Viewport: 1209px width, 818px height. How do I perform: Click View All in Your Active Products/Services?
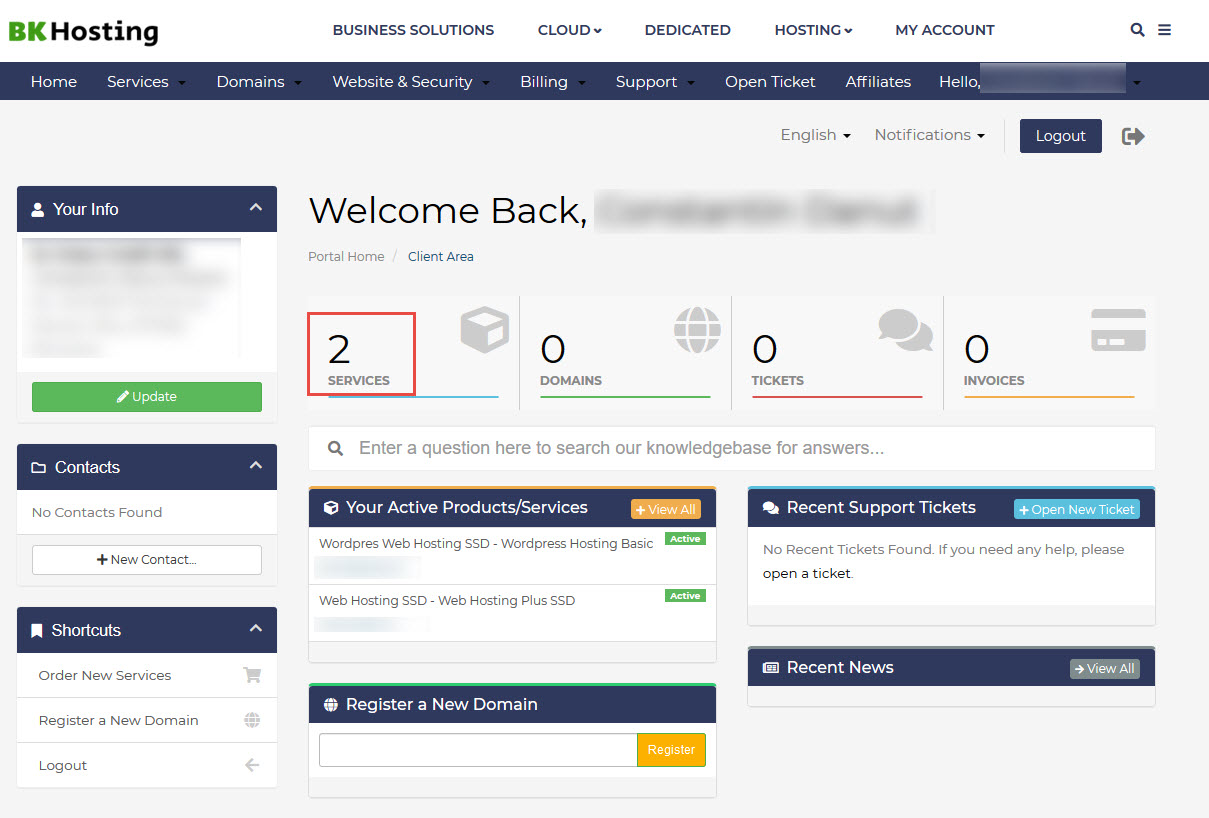point(666,510)
